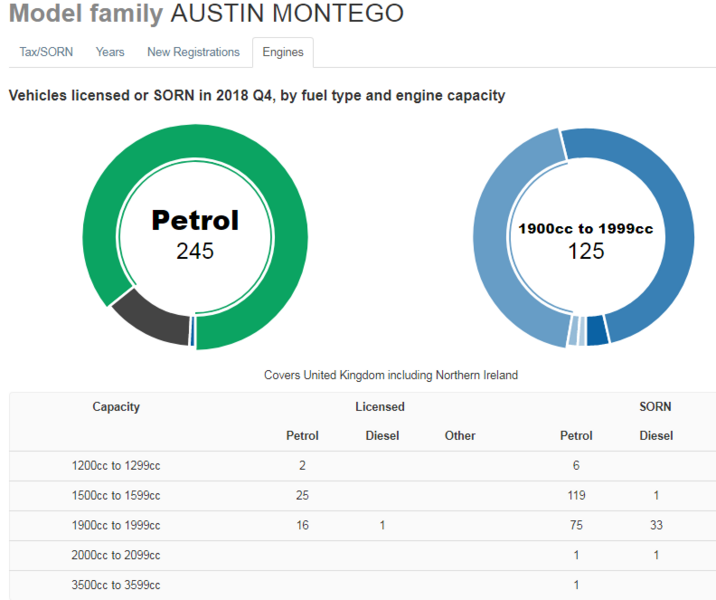Viewport: 716px width, 600px height.
Task: Click the SORN Petrol column header
Action: coord(576,436)
